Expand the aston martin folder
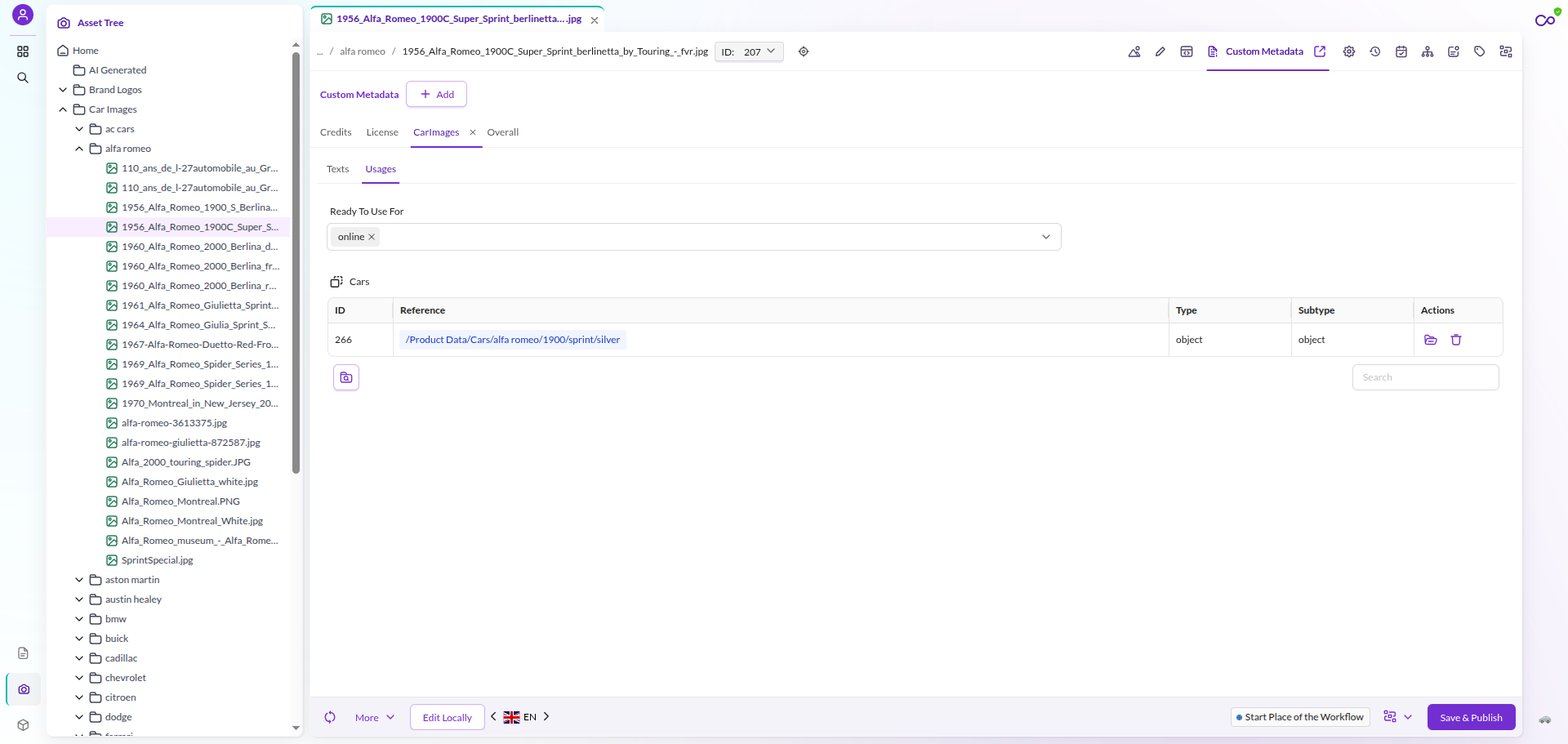 (x=79, y=580)
